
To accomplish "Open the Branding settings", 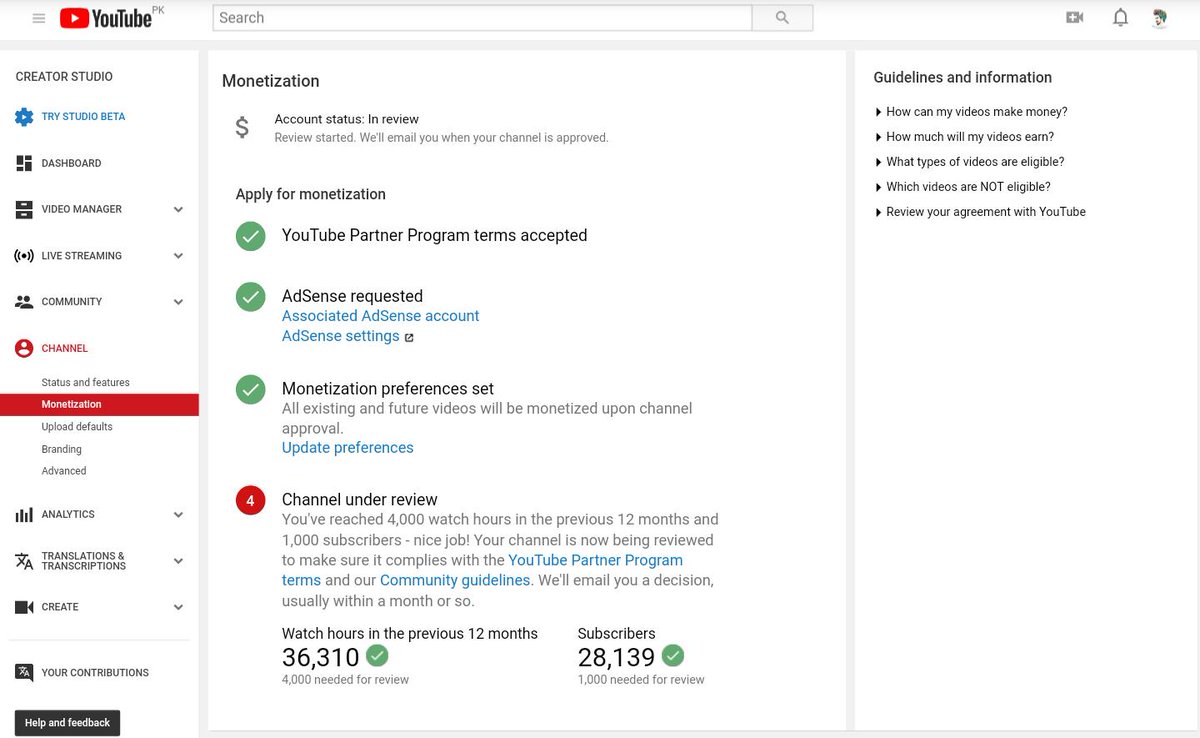I will coord(62,450).
